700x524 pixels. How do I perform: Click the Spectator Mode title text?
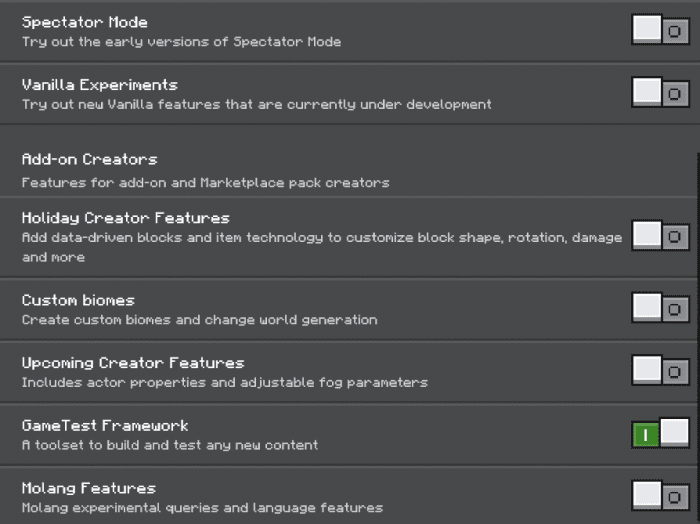[x=85, y=22]
